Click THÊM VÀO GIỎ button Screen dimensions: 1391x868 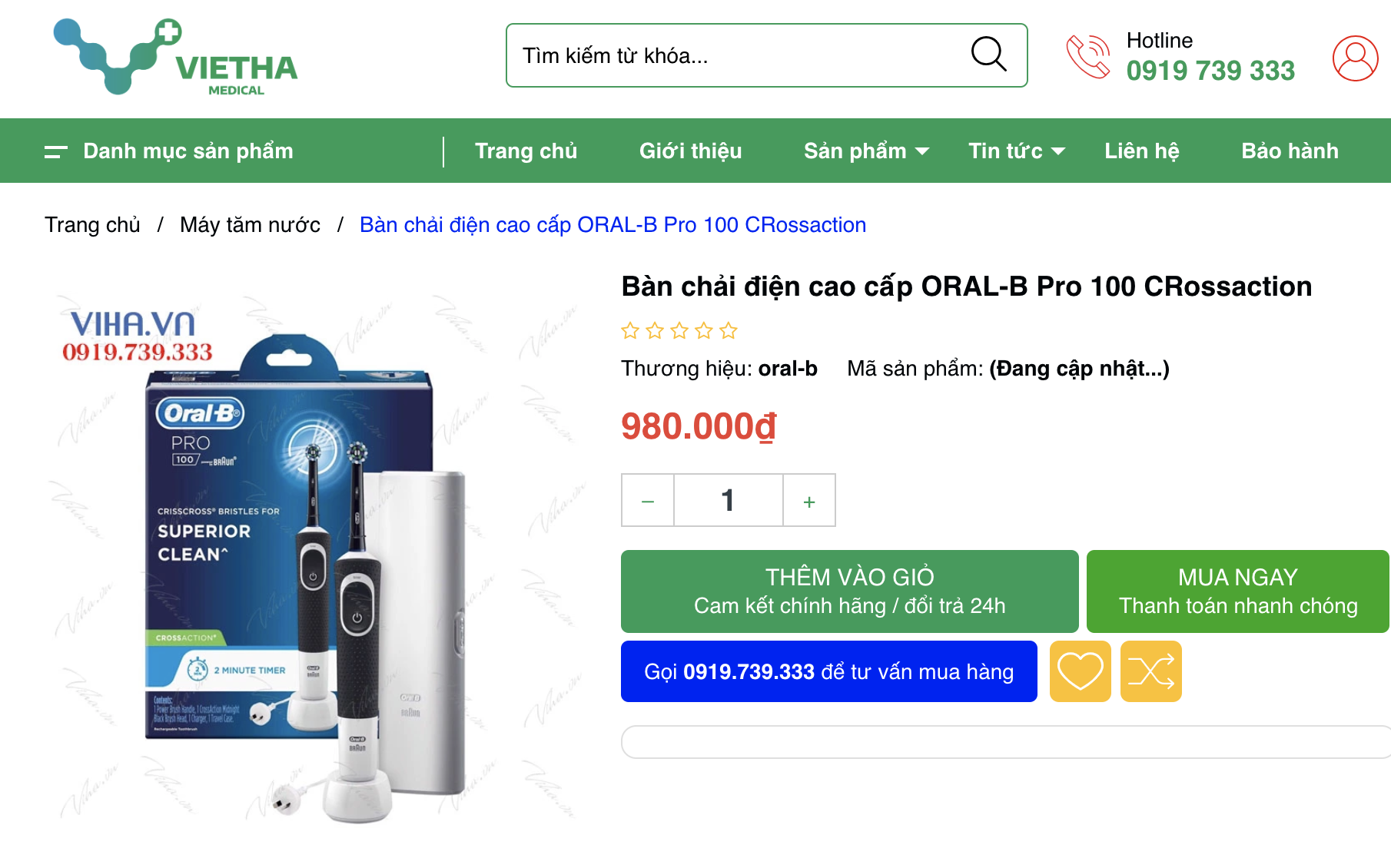point(849,591)
